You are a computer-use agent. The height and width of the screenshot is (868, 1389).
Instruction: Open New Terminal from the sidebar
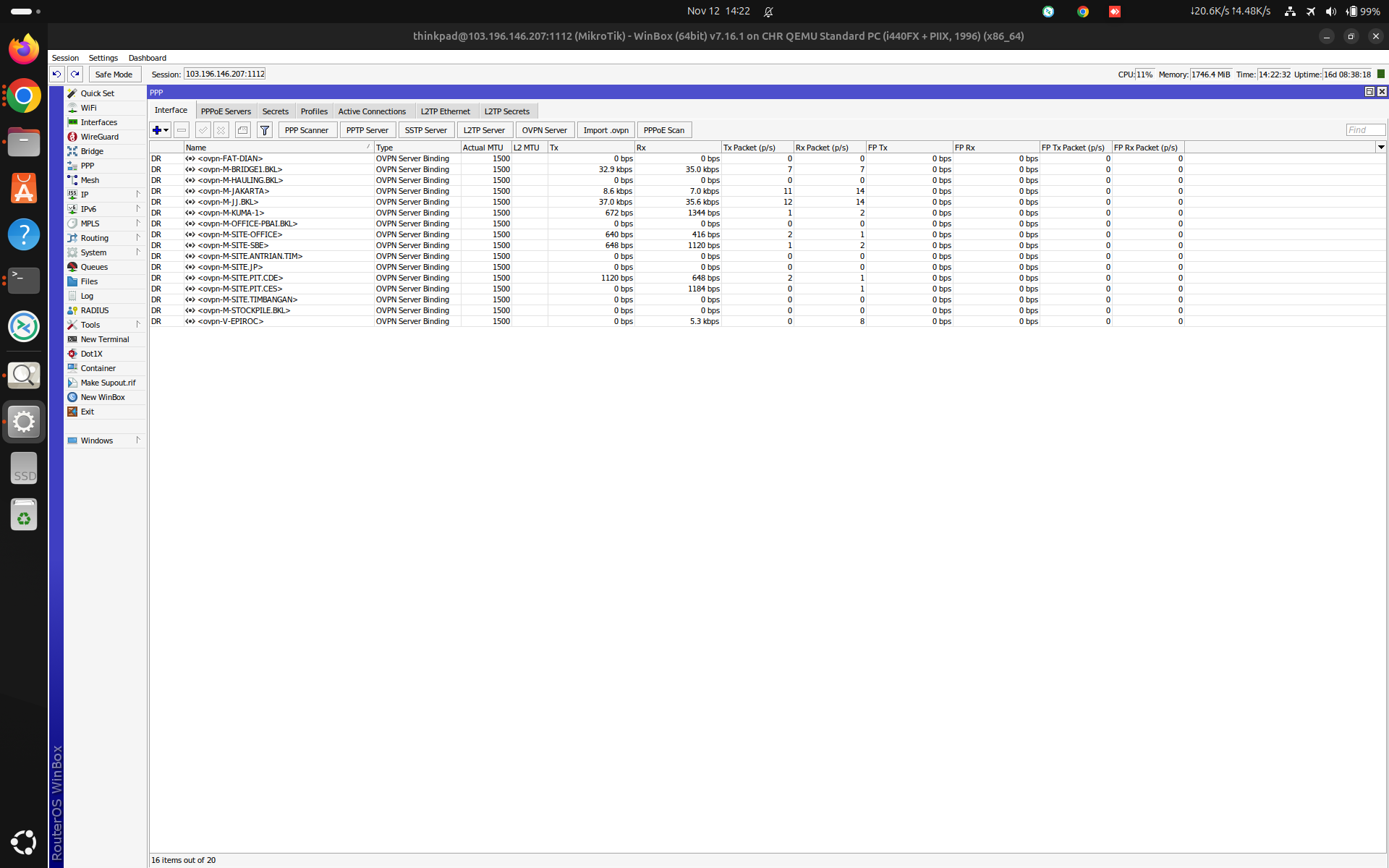coord(105,339)
